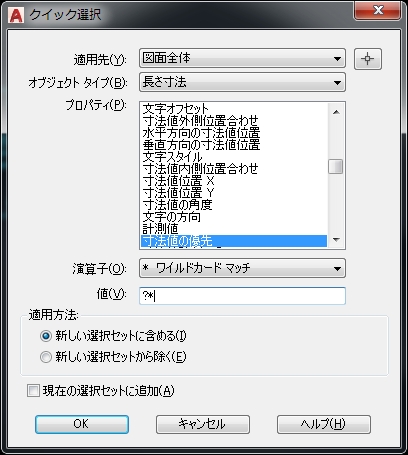Click the property list scroll up arrow
Viewport: 408px width, 455px height.
336,112
